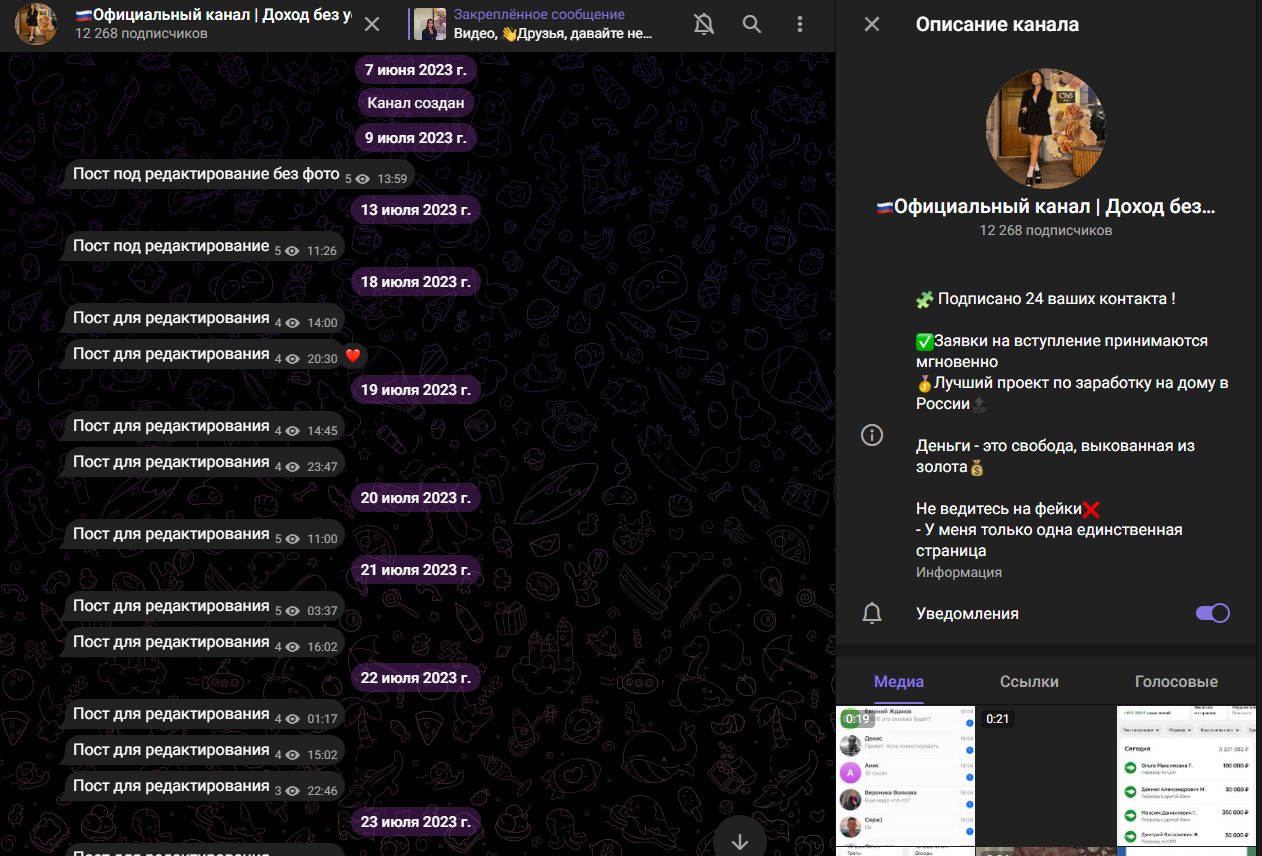Viewport: 1262px width, 856px height.
Task: Select the Медиа tab
Action: pyautogui.click(x=899, y=682)
